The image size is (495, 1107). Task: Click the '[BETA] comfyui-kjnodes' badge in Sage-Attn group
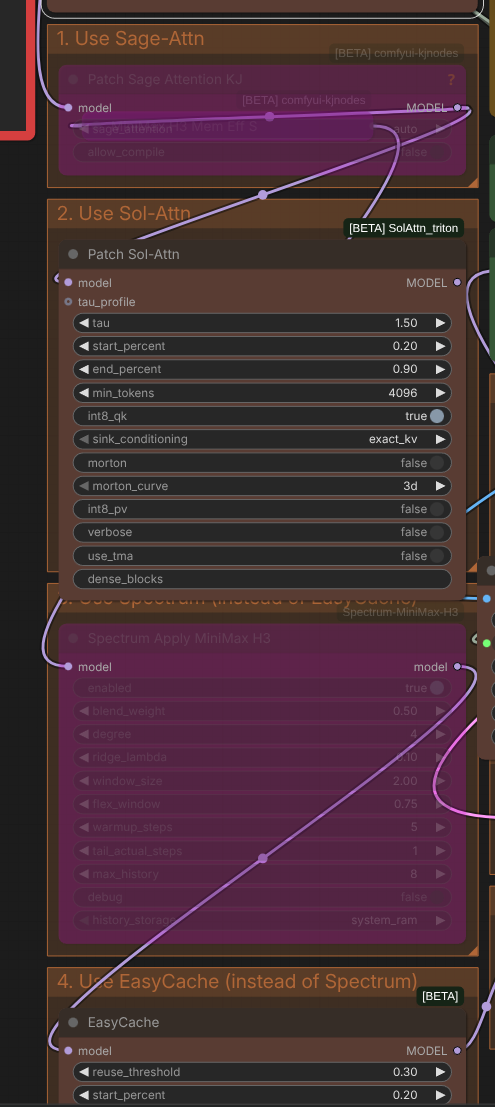tap(396, 53)
